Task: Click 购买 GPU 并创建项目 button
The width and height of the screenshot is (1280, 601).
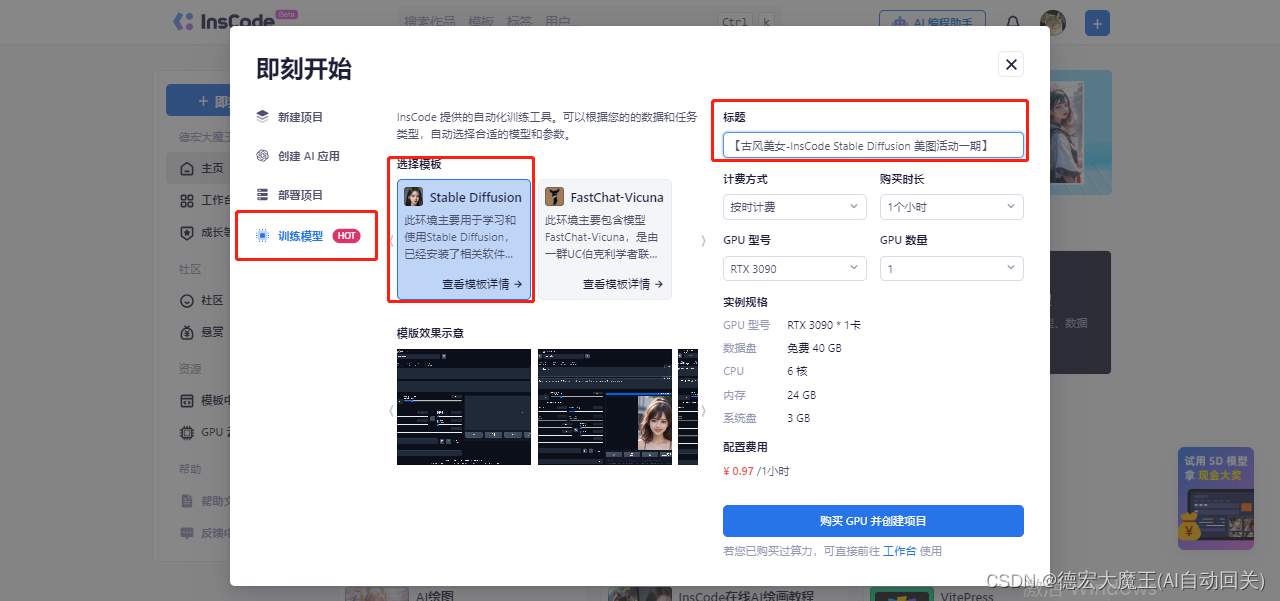Action: point(873,521)
